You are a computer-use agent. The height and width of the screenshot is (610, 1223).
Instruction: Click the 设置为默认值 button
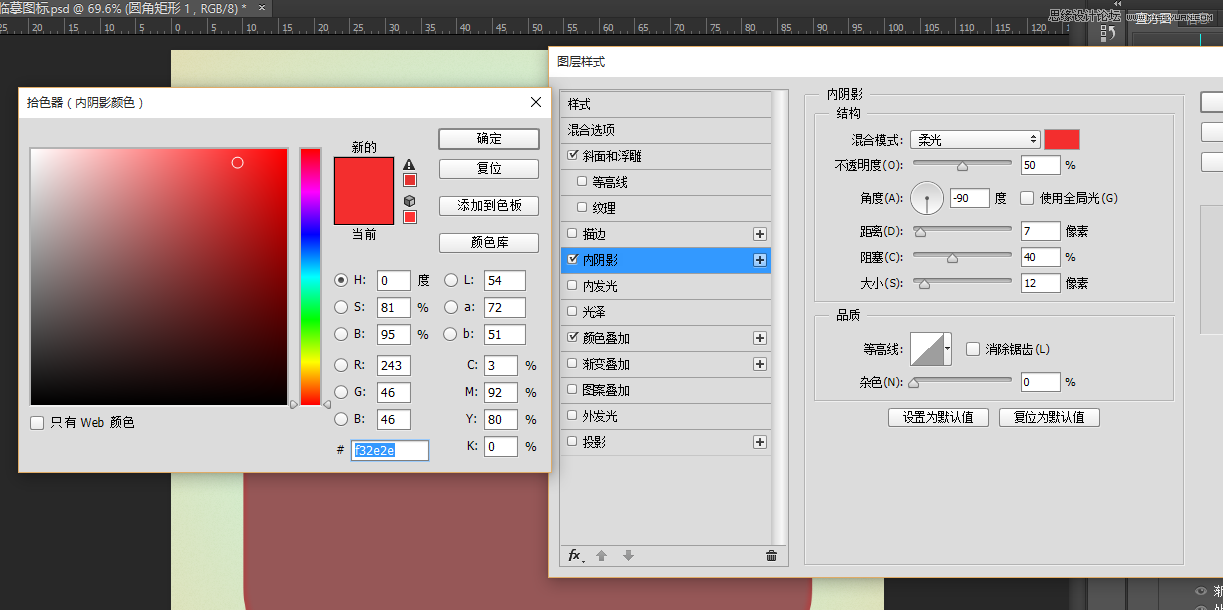pos(938,417)
